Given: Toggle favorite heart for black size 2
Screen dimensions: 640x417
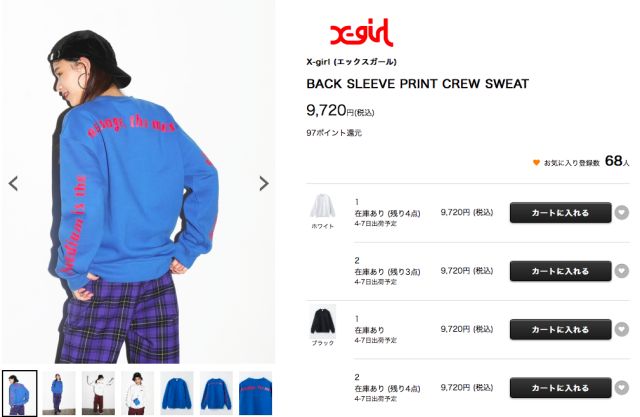Looking at the screenshot, I should (622, 388).
